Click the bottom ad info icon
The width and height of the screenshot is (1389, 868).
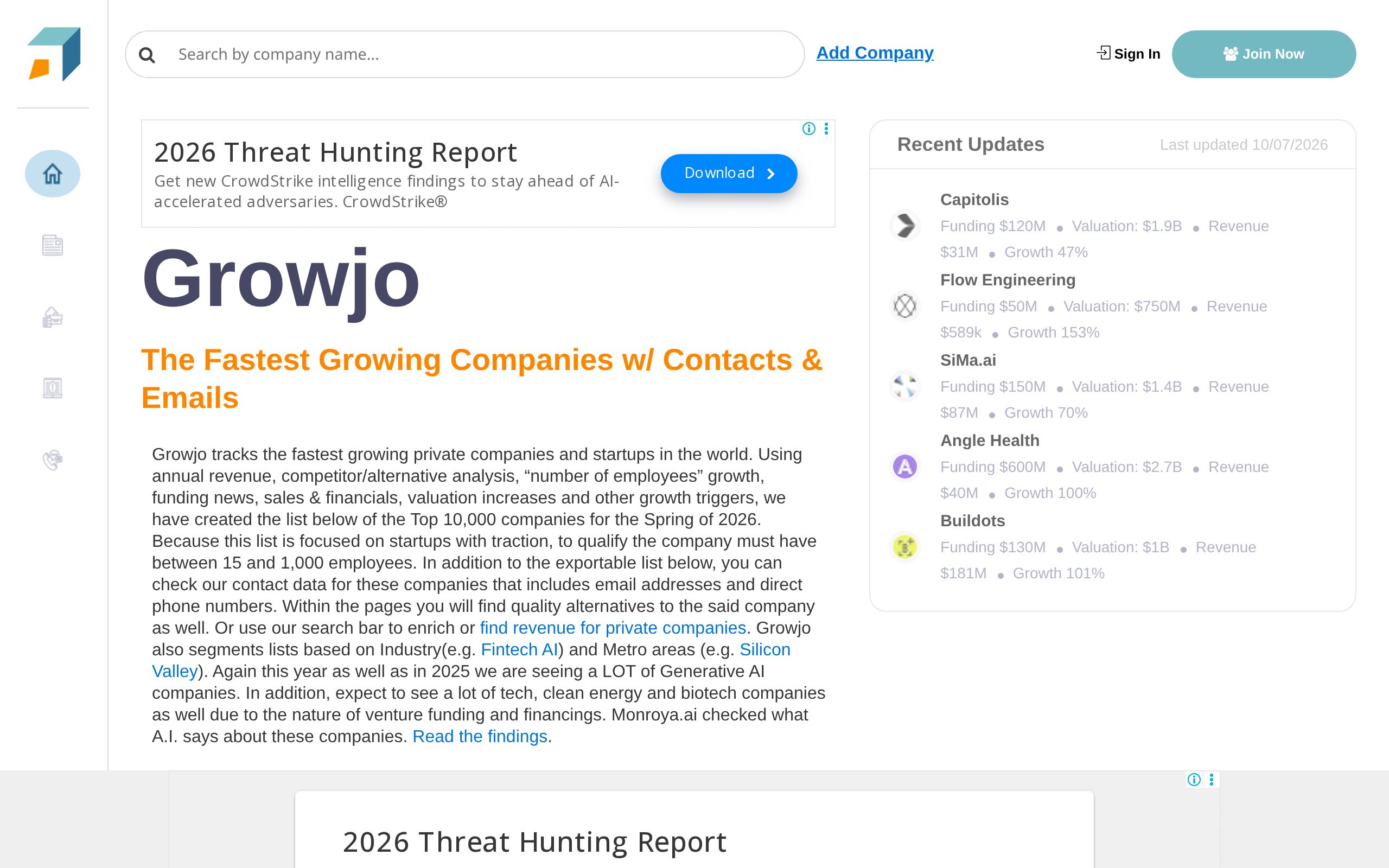1194,780
